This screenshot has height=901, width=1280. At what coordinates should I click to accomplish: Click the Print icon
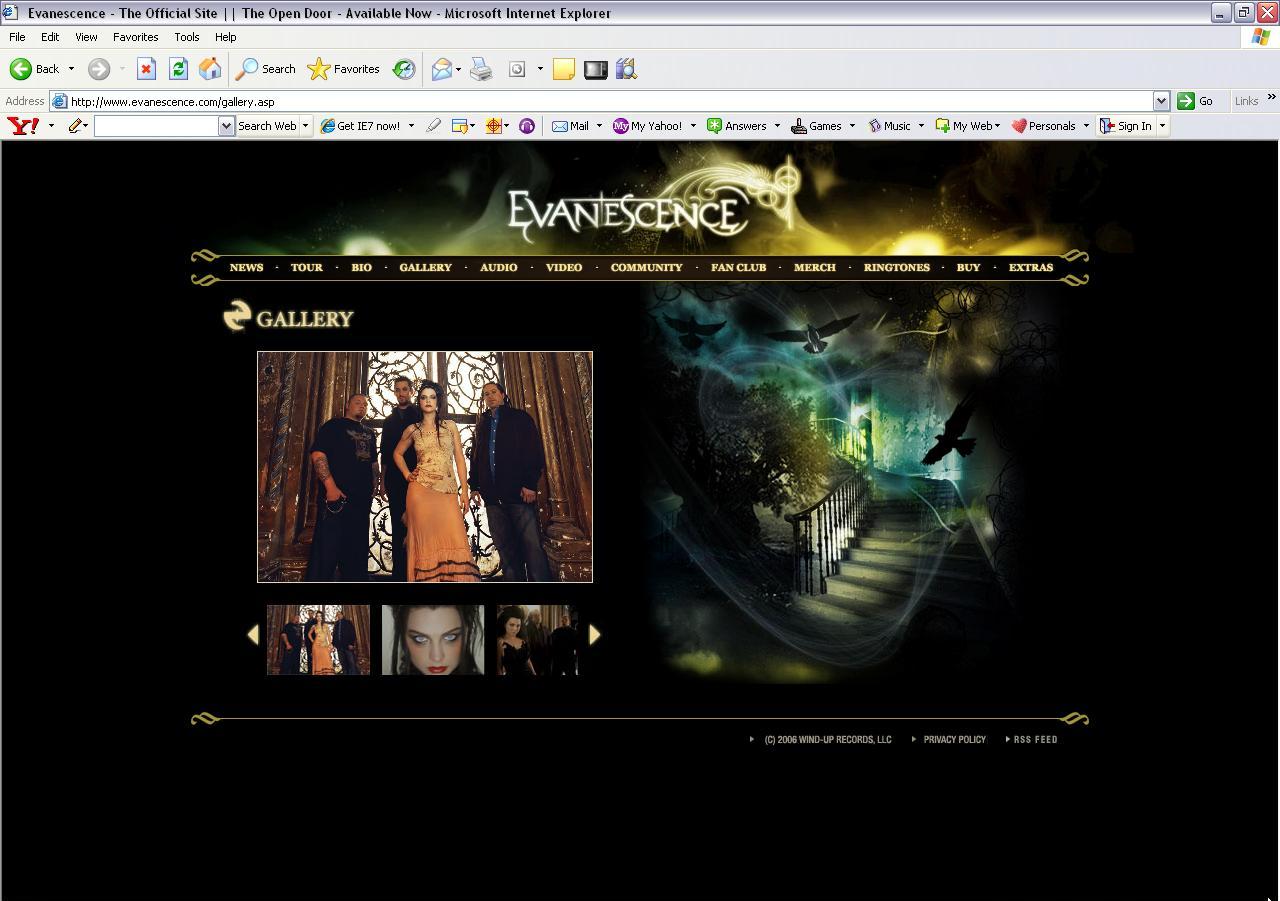pyautogui.click(x=481, y=69)
